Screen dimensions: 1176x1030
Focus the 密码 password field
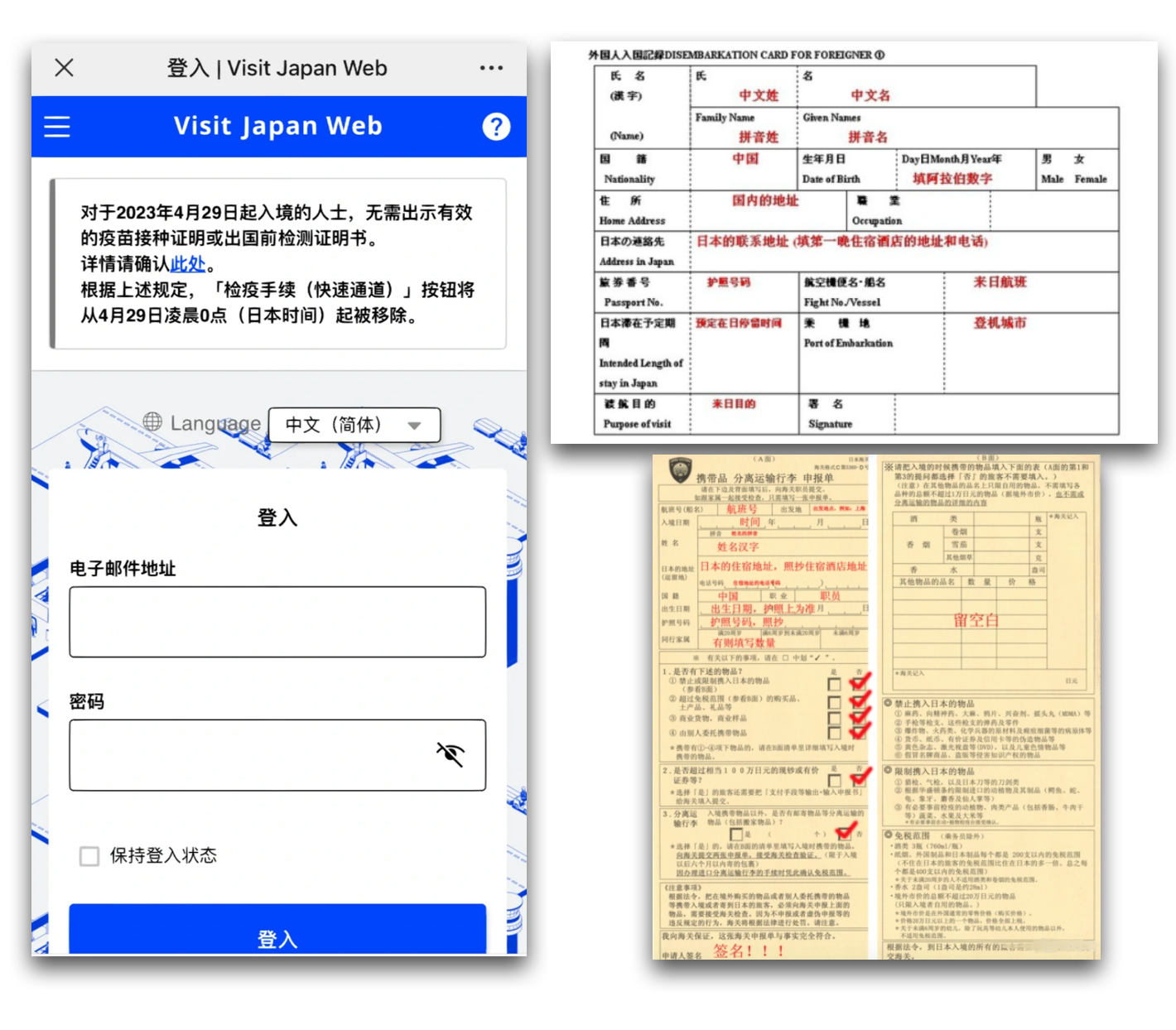(x=277, y=755)
